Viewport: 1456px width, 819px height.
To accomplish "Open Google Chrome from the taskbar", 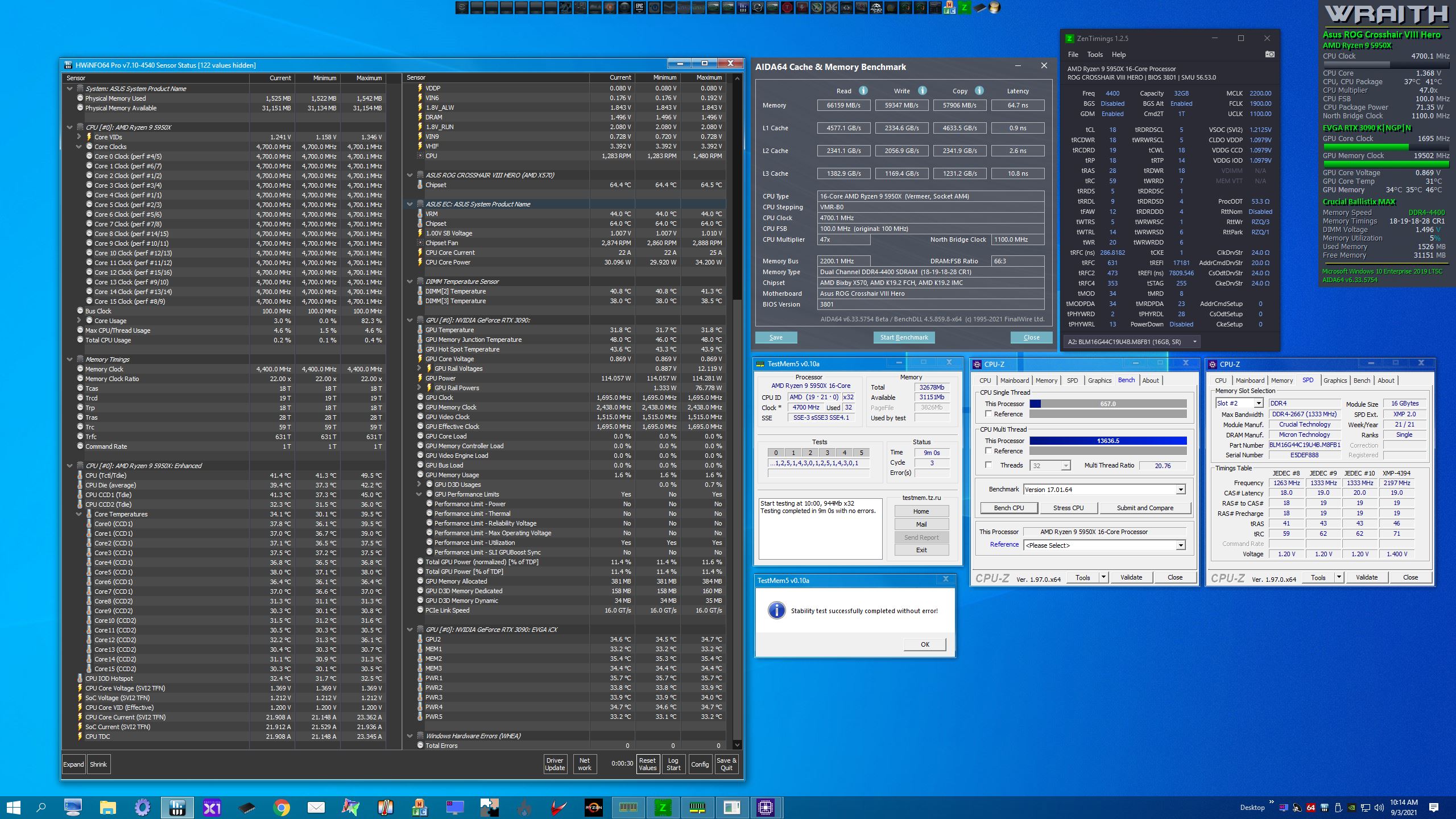I will point(281,807).
